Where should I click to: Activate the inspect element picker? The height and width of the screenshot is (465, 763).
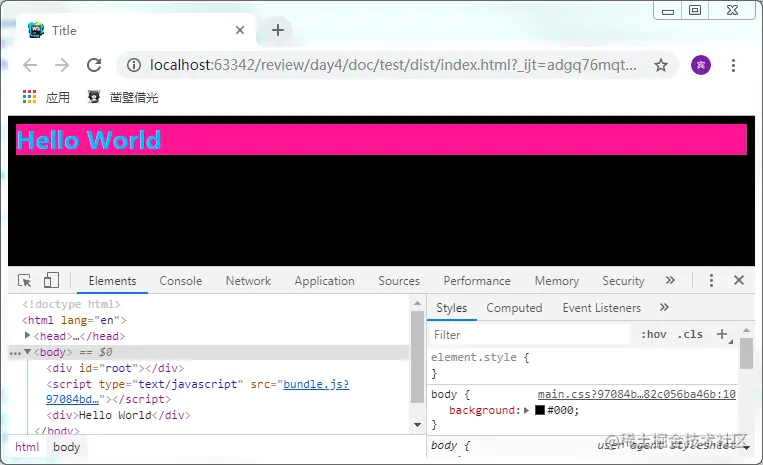click(24, 281)
